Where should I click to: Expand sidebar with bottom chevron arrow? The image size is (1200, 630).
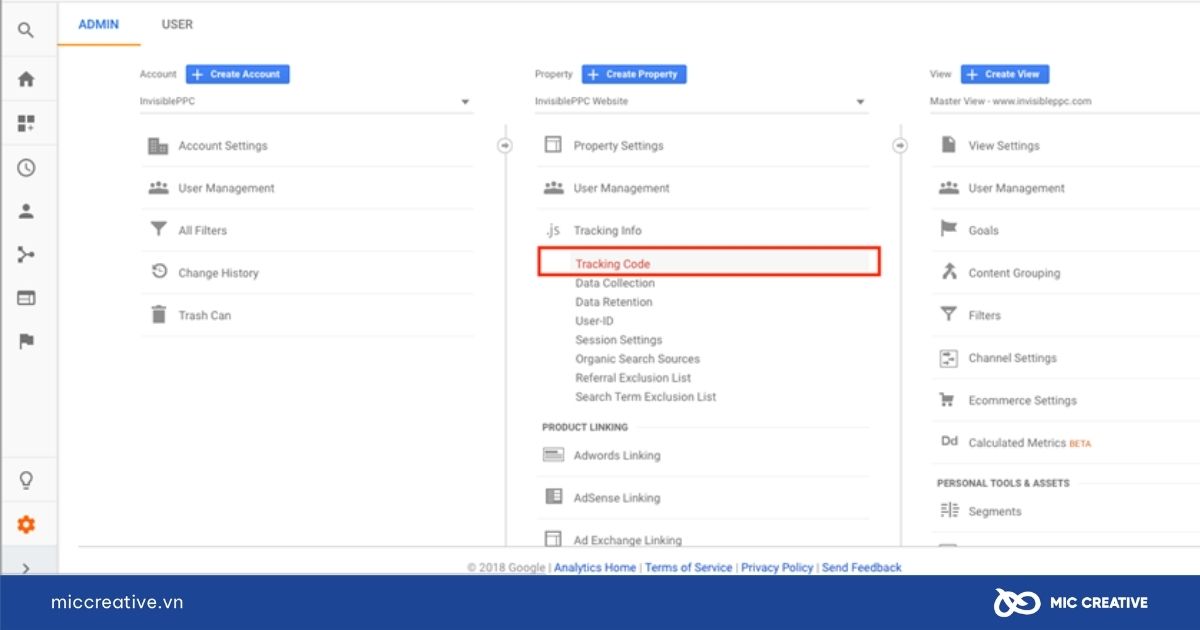pyautogui.click(x=26, y=568)
